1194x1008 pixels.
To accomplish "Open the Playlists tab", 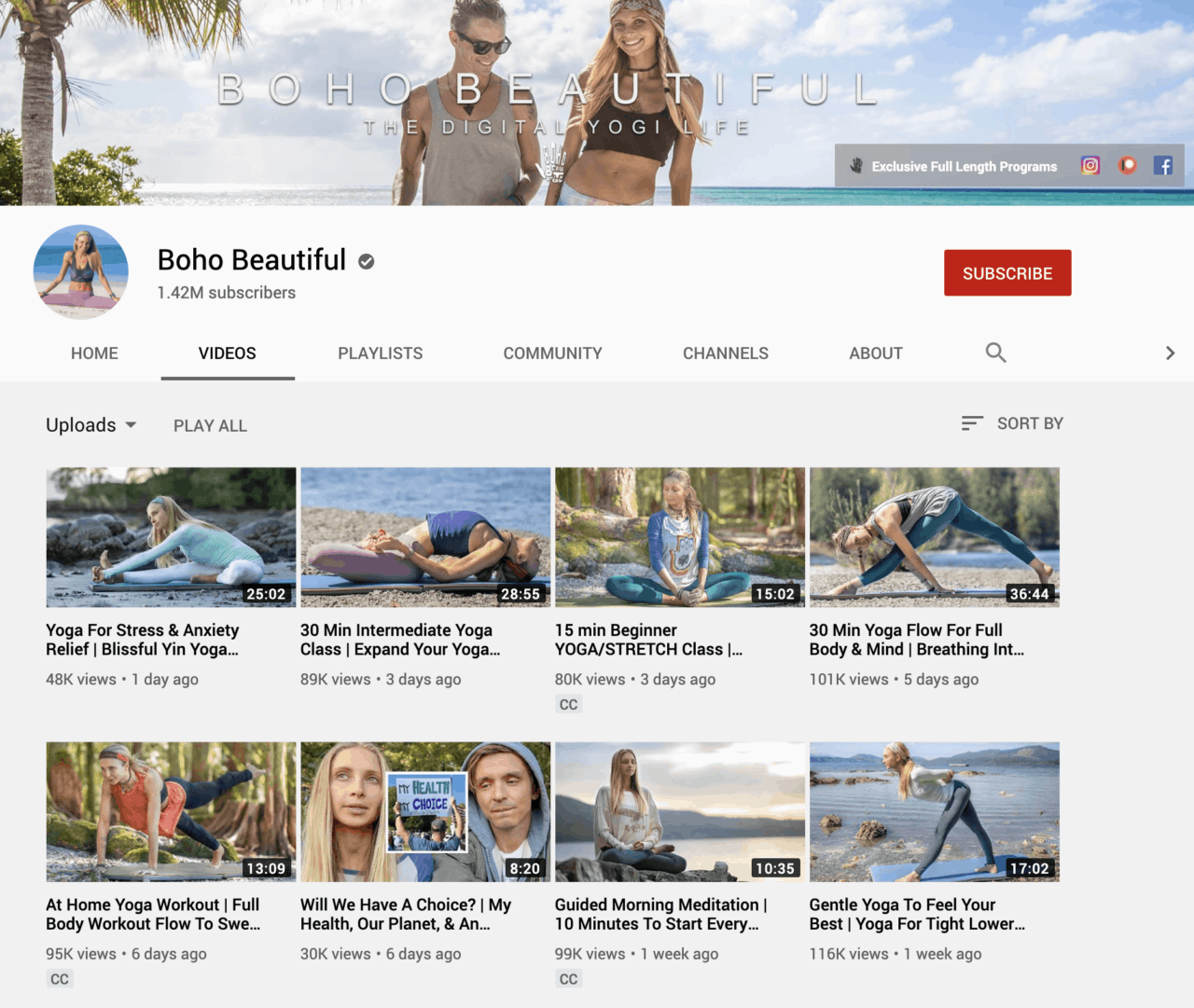I will coord(381,353).
